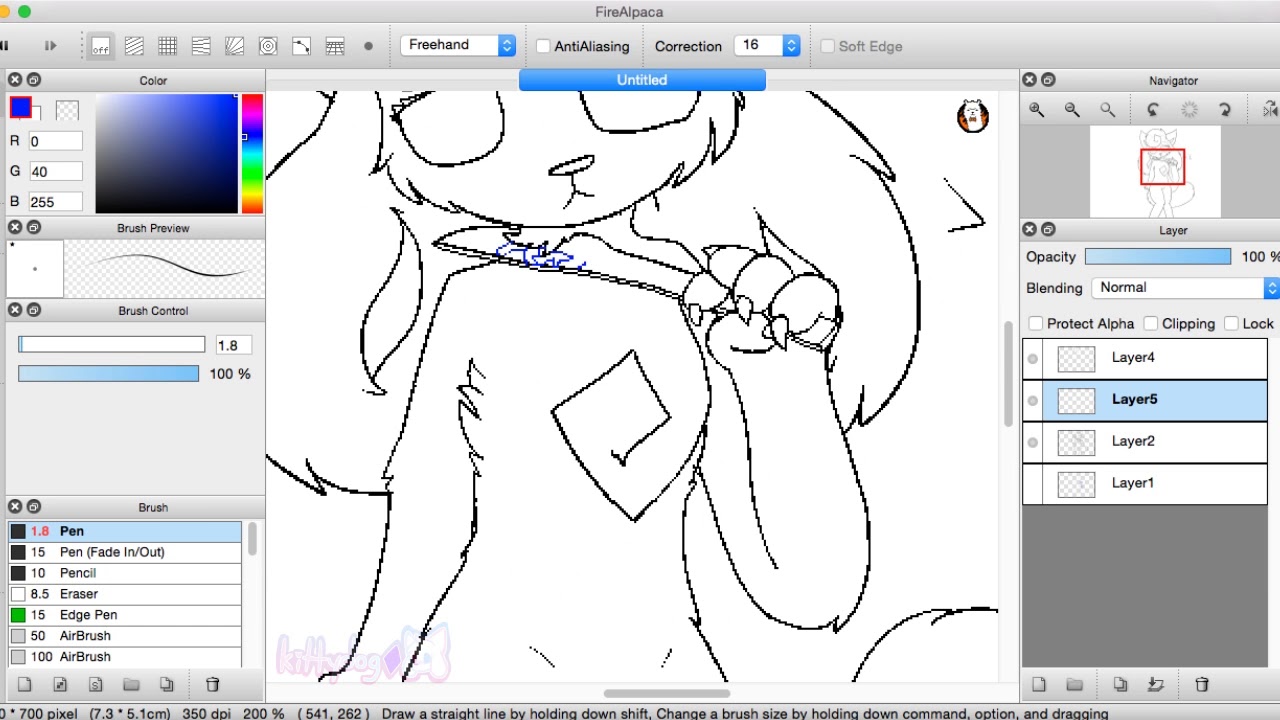Fit view with plain magnifier in Navigator
Viewport: 1280px width, 720px height.
[x=1107, y=110]
